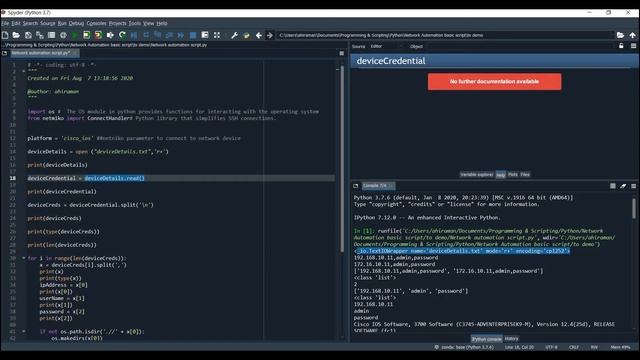Switch to the Files tab
This screenshot has width=640, height=360.
click(x=525, y=174)
